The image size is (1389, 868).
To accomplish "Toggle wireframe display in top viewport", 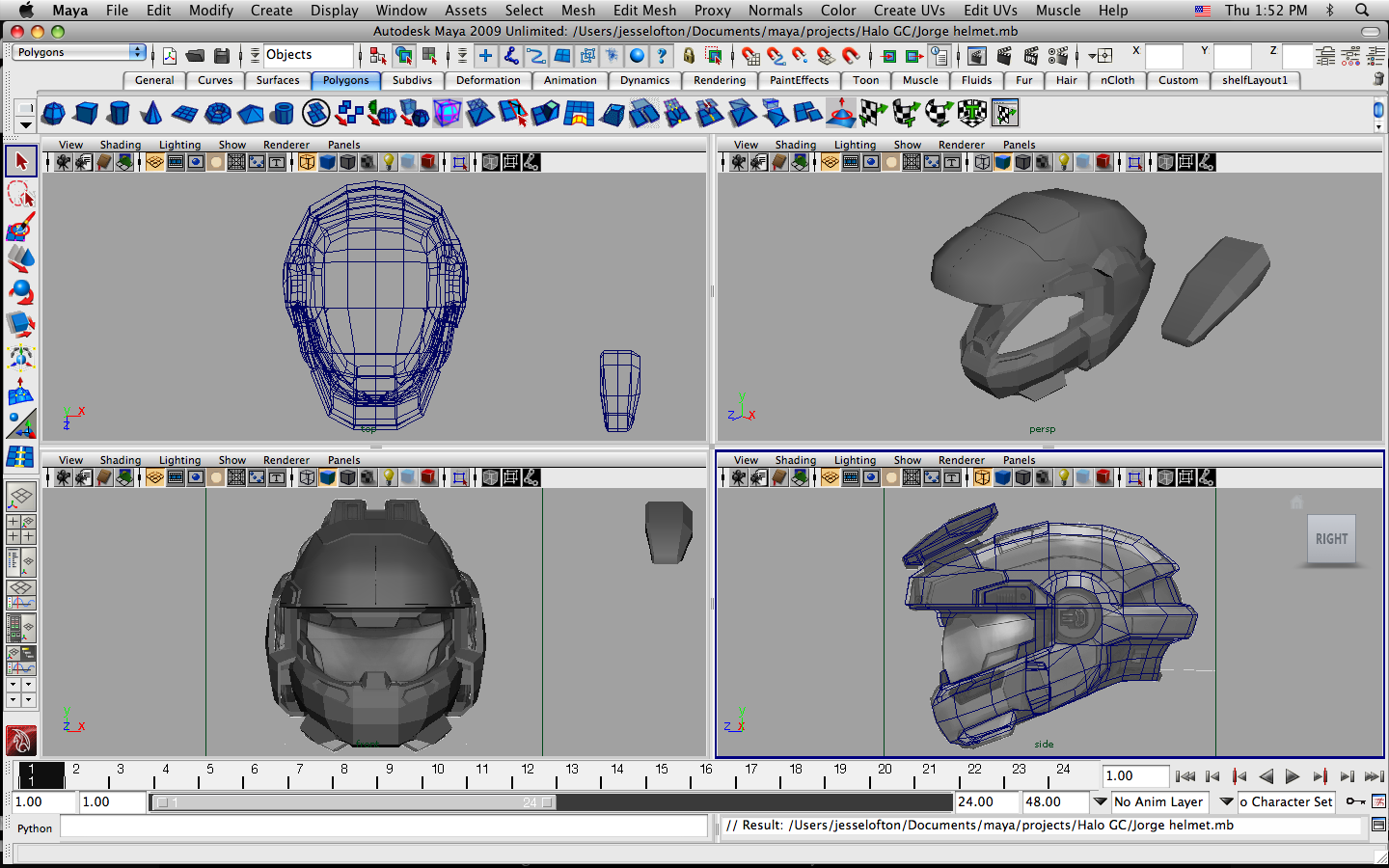I will pos(307,162).
